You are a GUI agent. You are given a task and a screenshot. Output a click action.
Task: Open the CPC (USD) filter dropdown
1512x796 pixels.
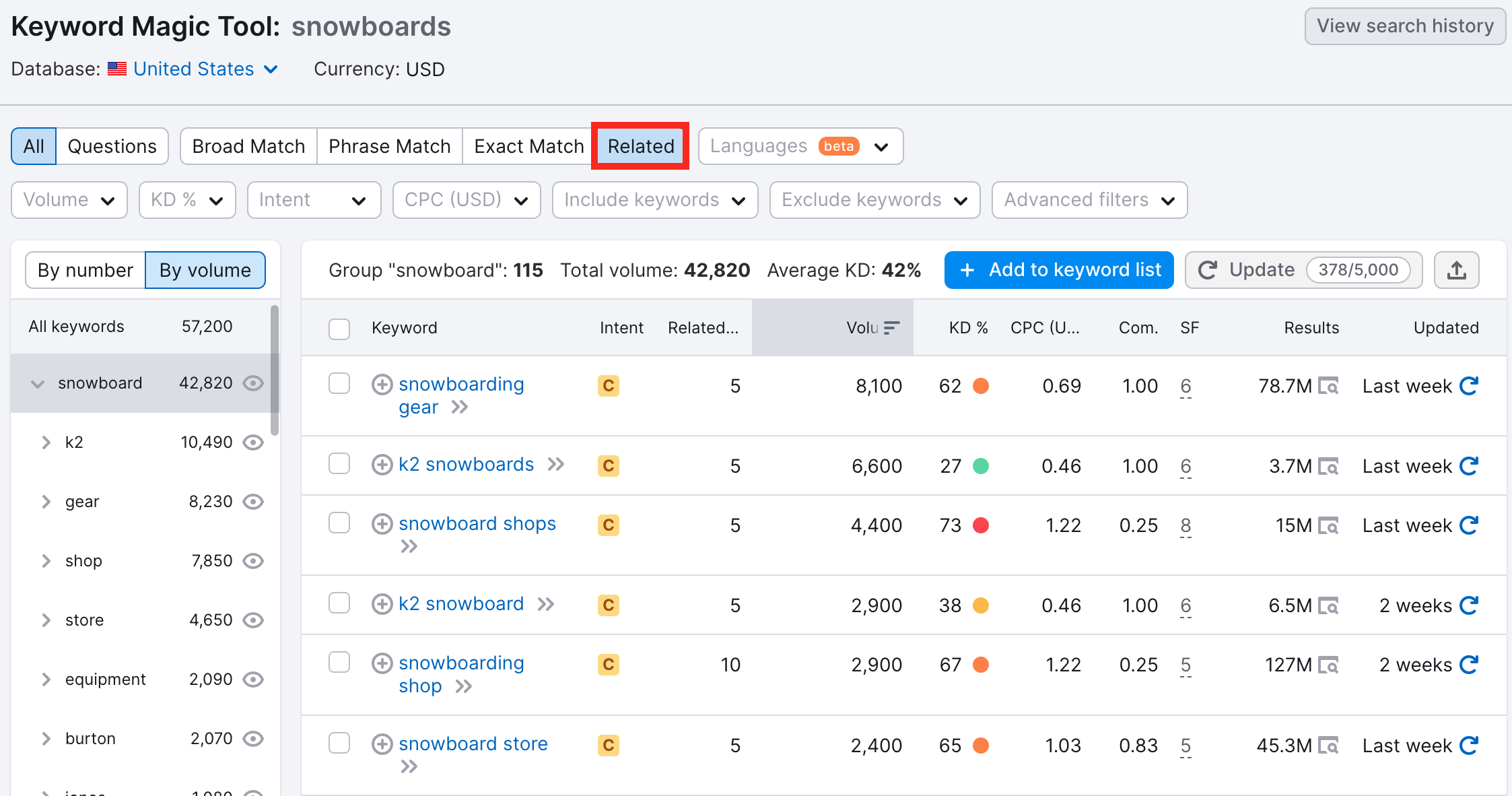click(x=467, y=200)
